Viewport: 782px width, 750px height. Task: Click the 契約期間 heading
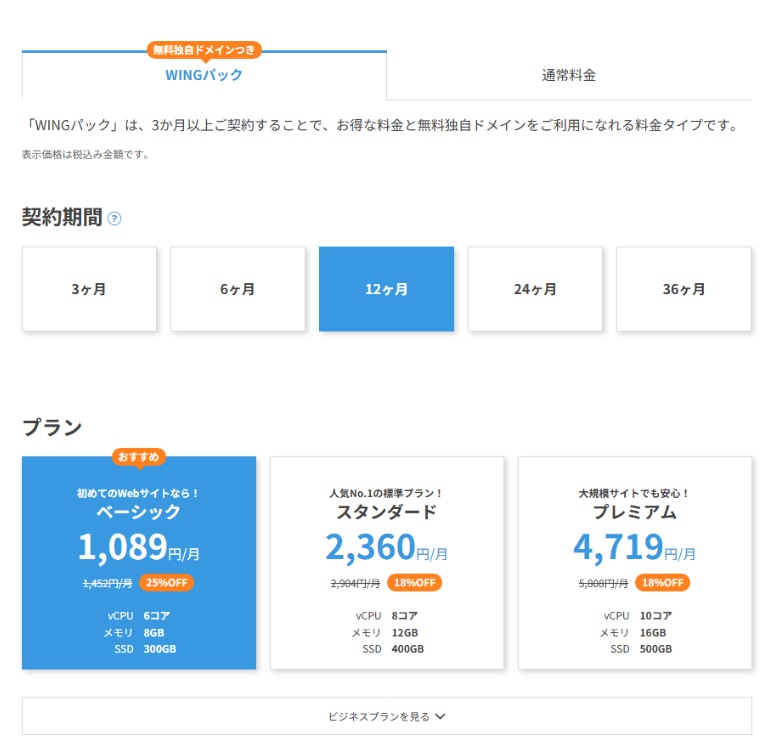point(62,217)
